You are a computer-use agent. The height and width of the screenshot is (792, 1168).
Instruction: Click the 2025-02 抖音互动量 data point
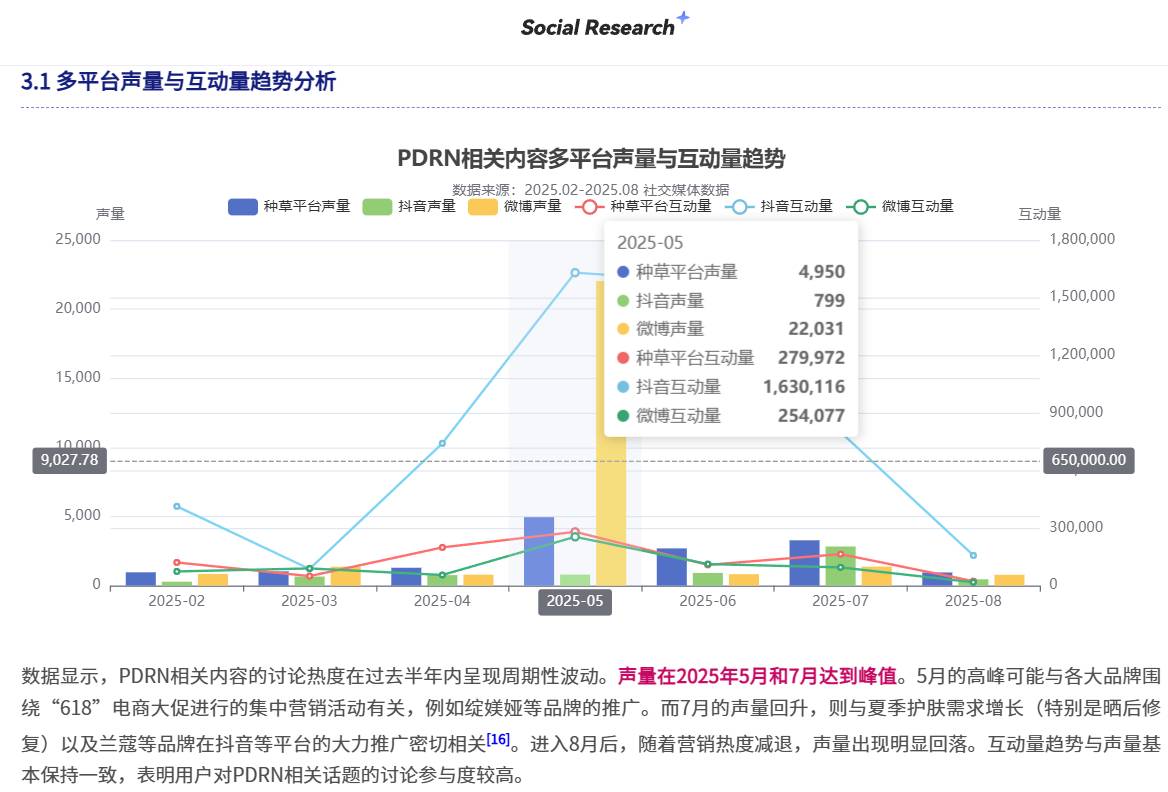click(x=177, y=506)
